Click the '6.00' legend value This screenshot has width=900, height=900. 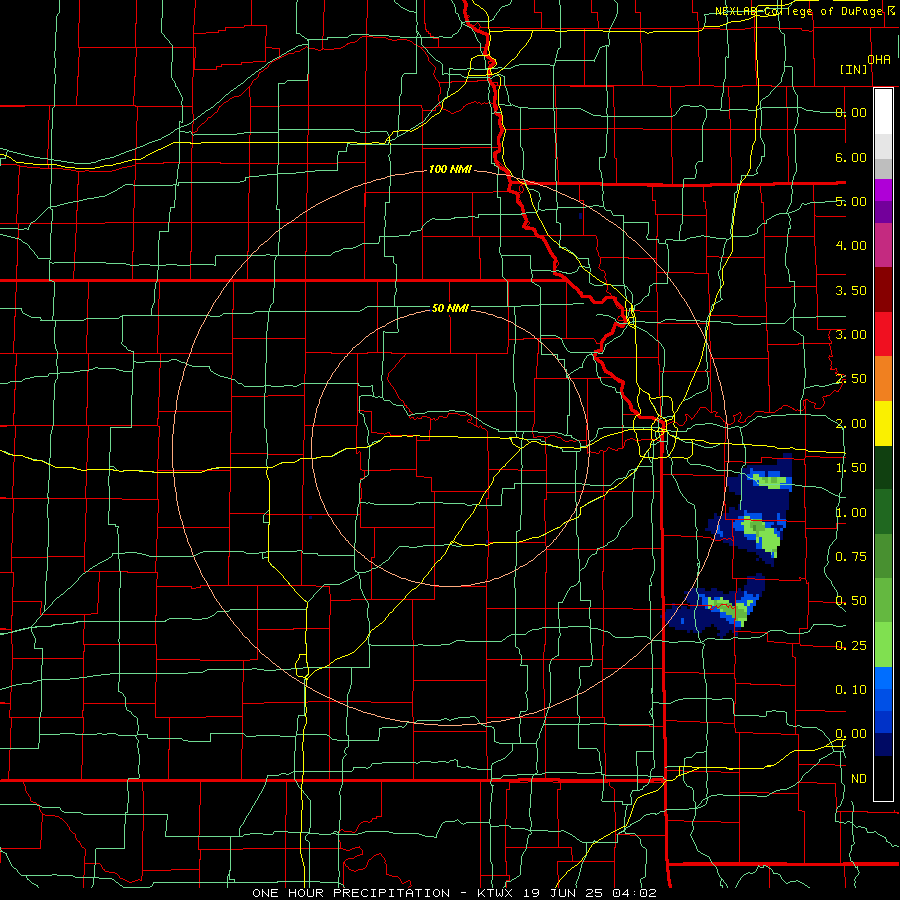pyautogui.click(x=851, y=157)
